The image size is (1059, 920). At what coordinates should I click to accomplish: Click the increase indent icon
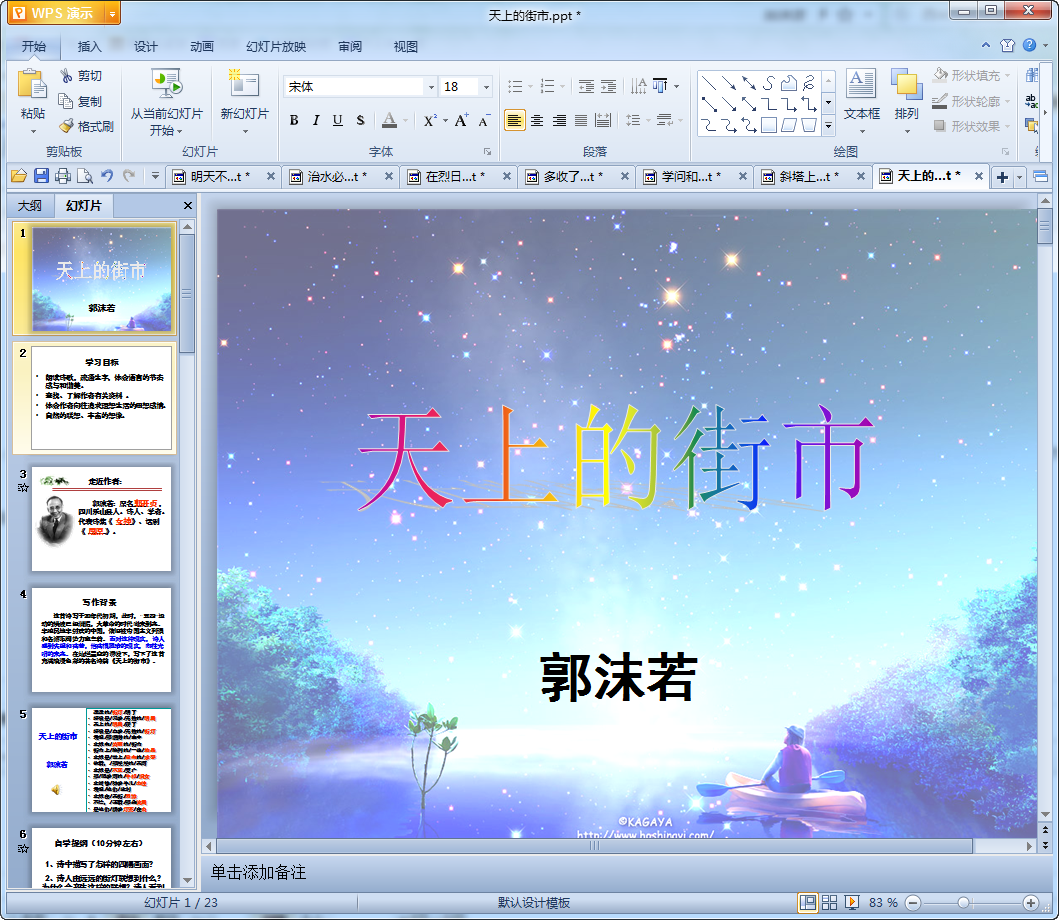coord(609,86)
